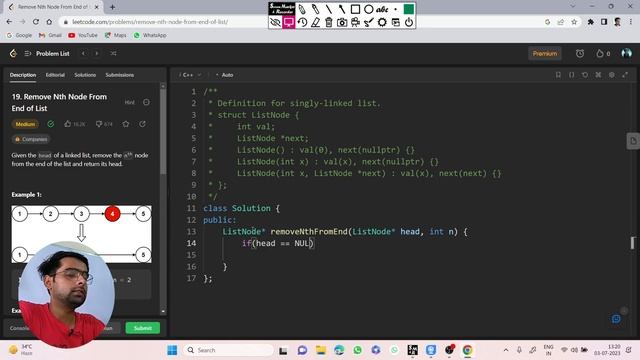Image resolution: width=640 pixels, height=360 pixels.
Task: Go to next problem arrow
Action: point(97,53)
